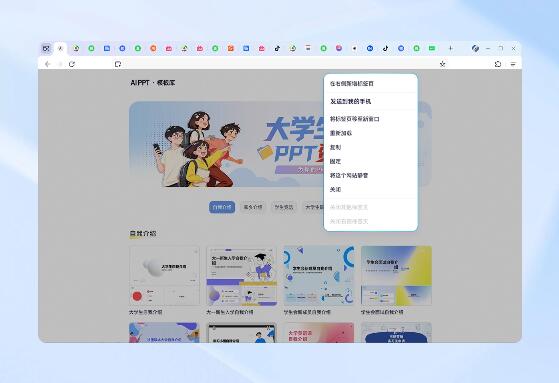The image size is (559, 383).
Task: Click the 大学生自我介绍 caption text
Action: (145, 312)
